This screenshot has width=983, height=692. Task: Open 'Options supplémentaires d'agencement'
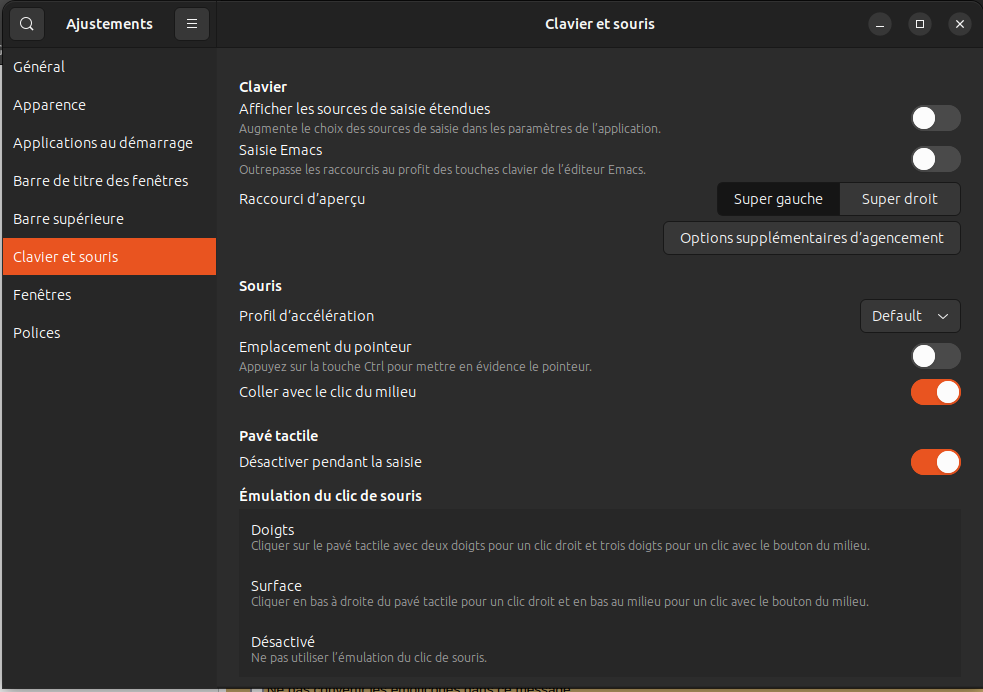811,238
